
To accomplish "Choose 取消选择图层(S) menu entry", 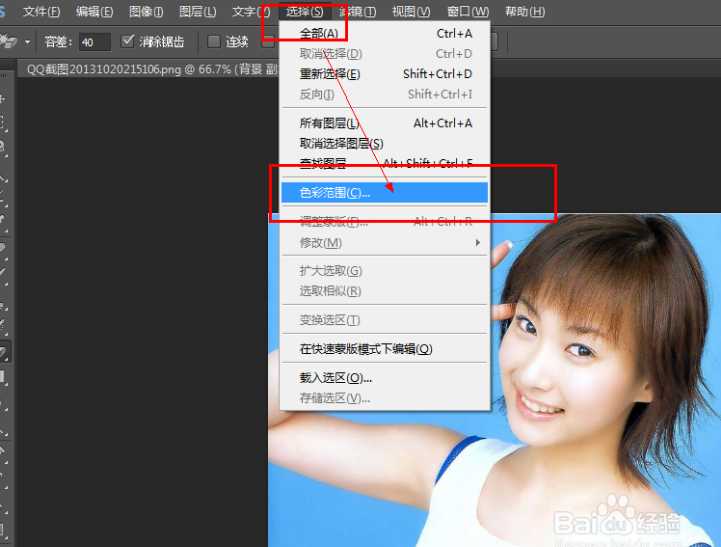I will [385, 143].
